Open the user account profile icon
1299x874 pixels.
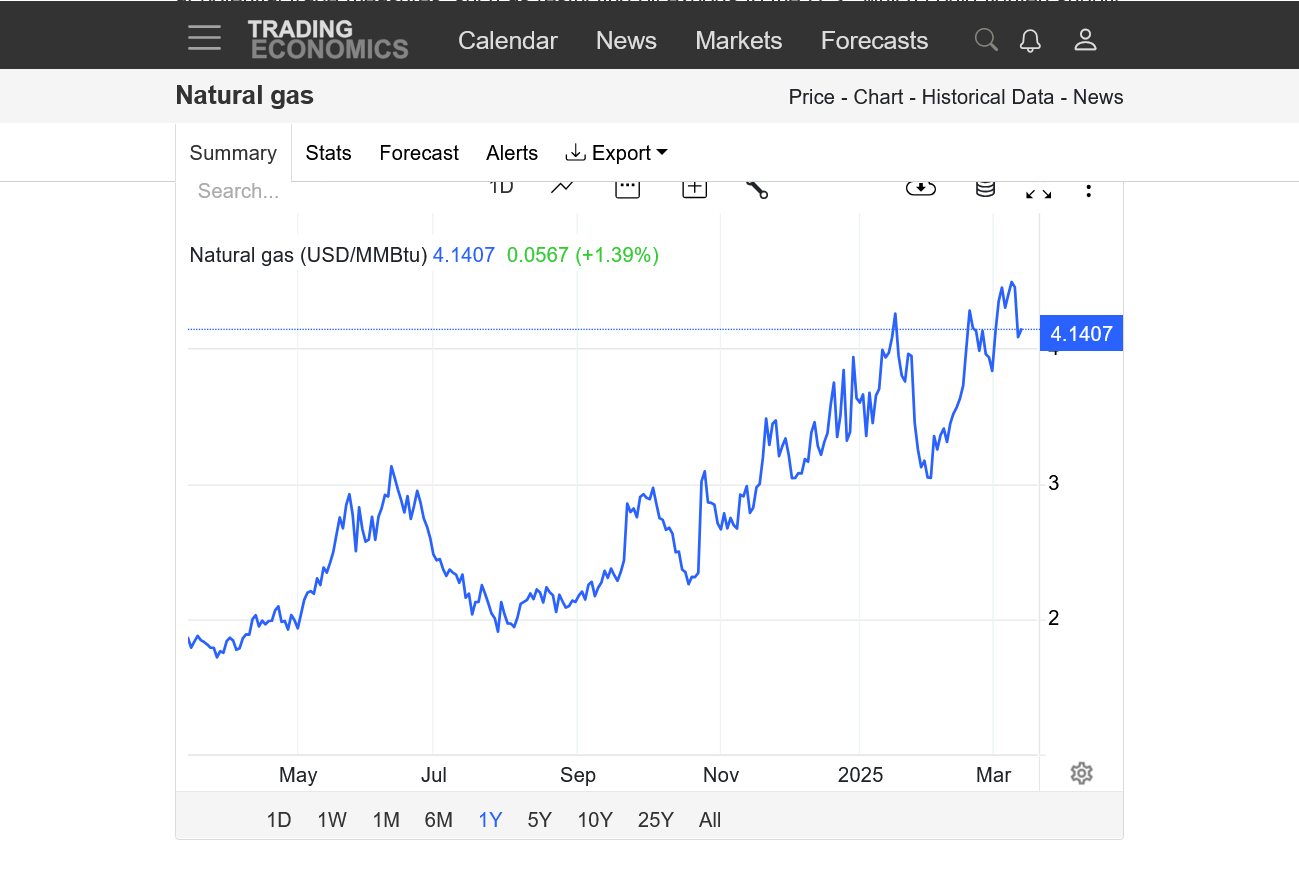pos(1085,40)
